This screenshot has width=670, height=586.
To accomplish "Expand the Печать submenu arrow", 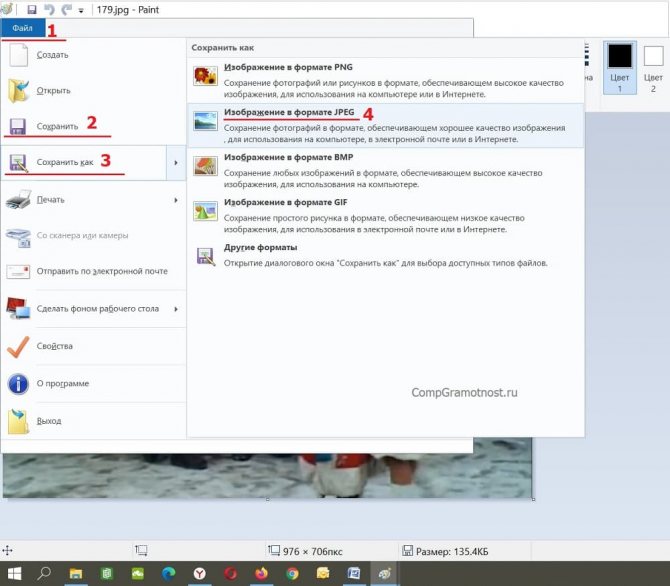I will tap(176, 200).
